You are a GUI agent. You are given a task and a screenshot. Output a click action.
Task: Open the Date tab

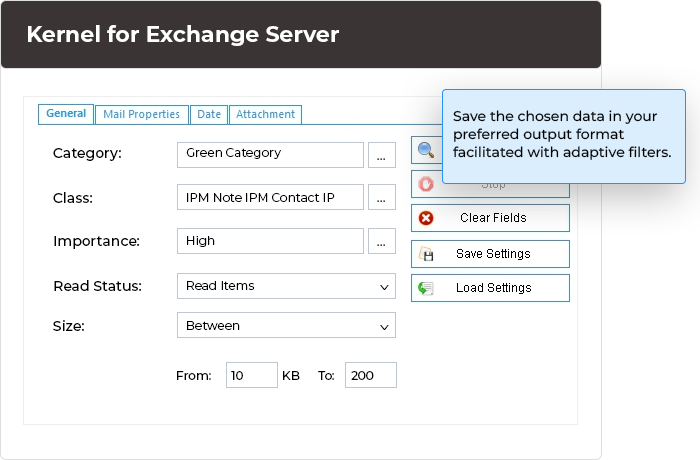click(x=209, y=115)
